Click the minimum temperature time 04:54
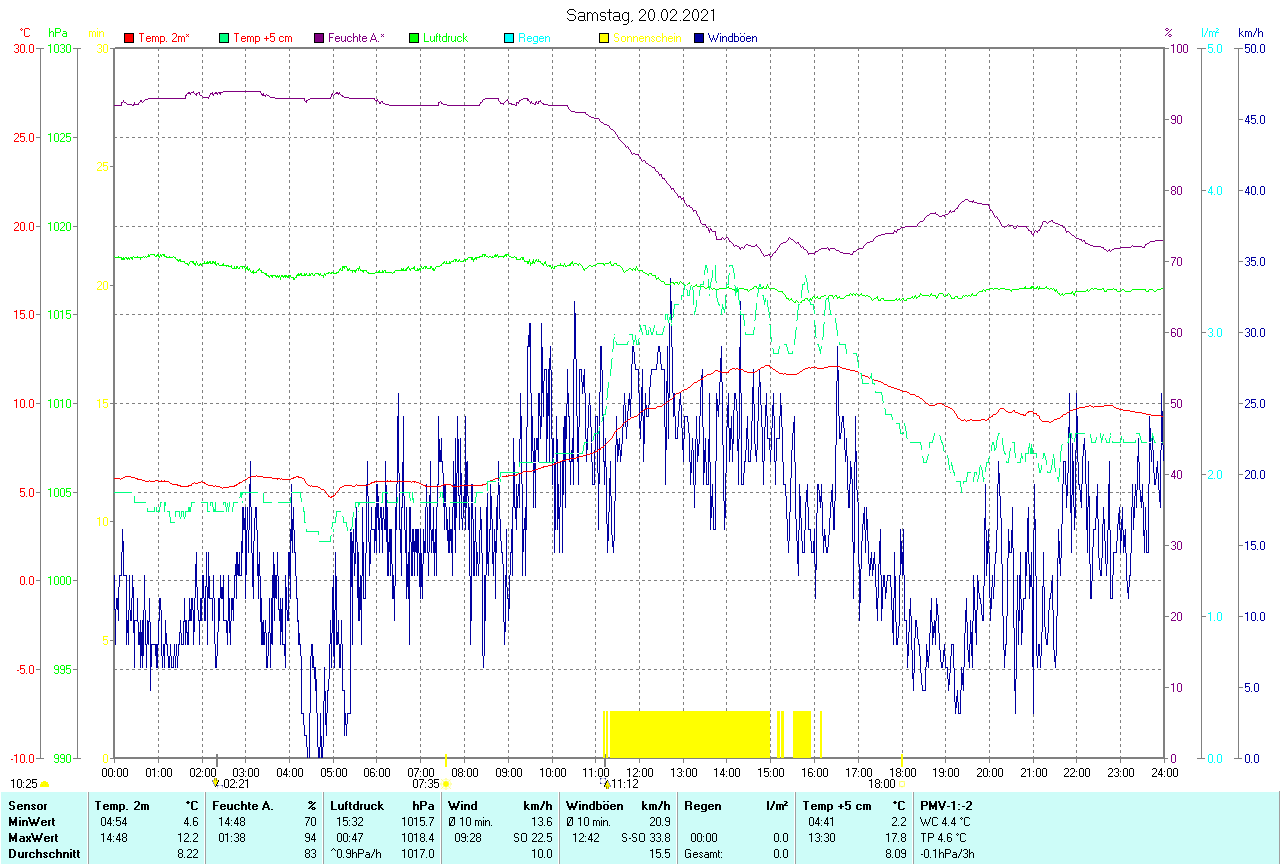1280x864 pixels. point(113,822)
